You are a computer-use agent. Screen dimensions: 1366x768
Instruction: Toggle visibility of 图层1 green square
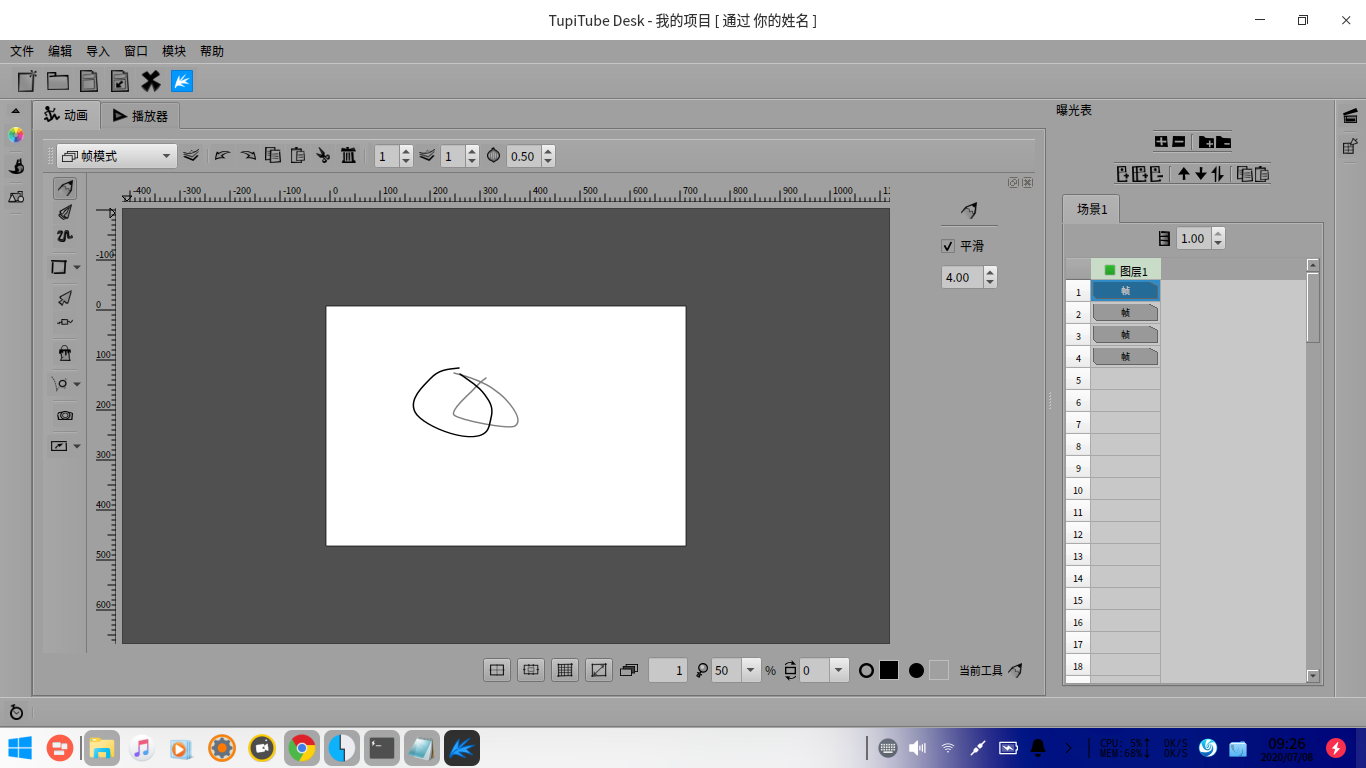(x=1110, y=270)
